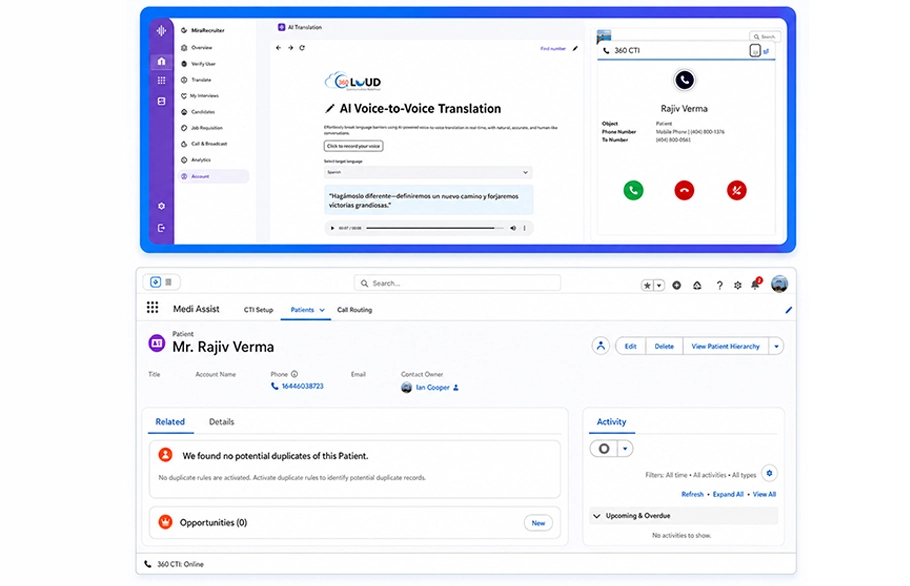Click the follow patient person icon
Screen dimensions: 910x586
[x=601, y=346]
